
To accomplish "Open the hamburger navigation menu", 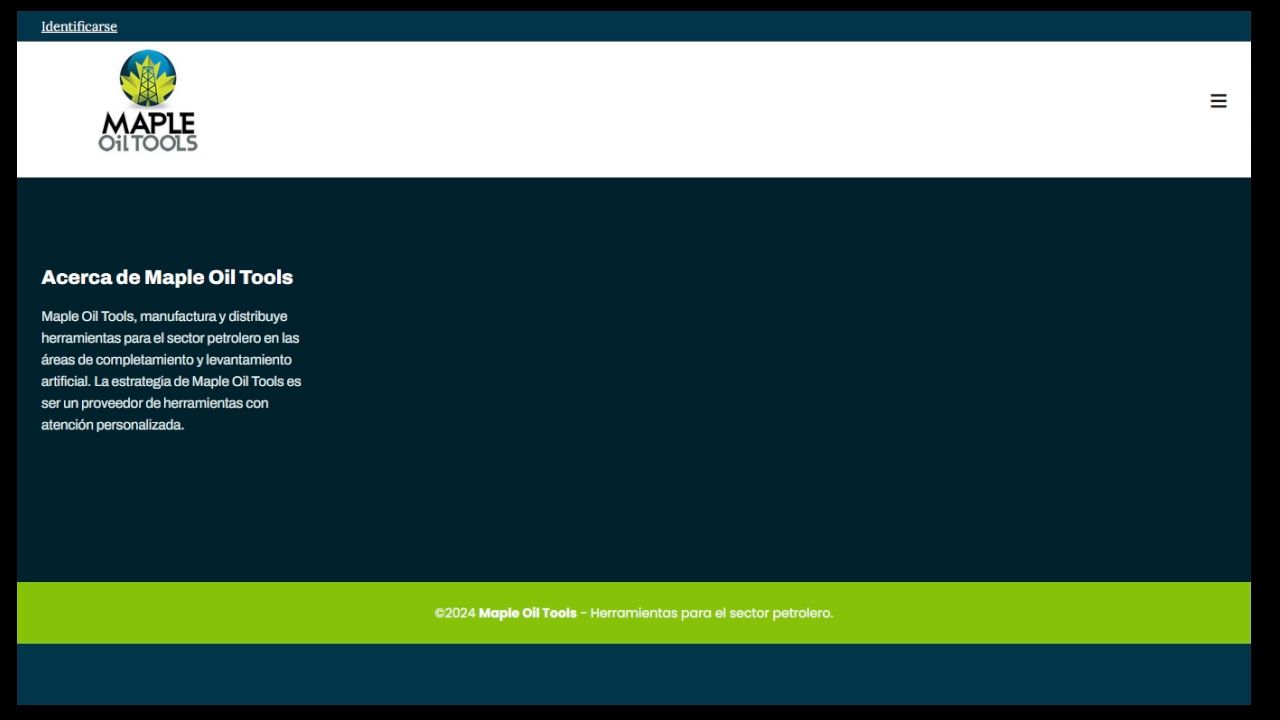I will [x=1218, y=101].
